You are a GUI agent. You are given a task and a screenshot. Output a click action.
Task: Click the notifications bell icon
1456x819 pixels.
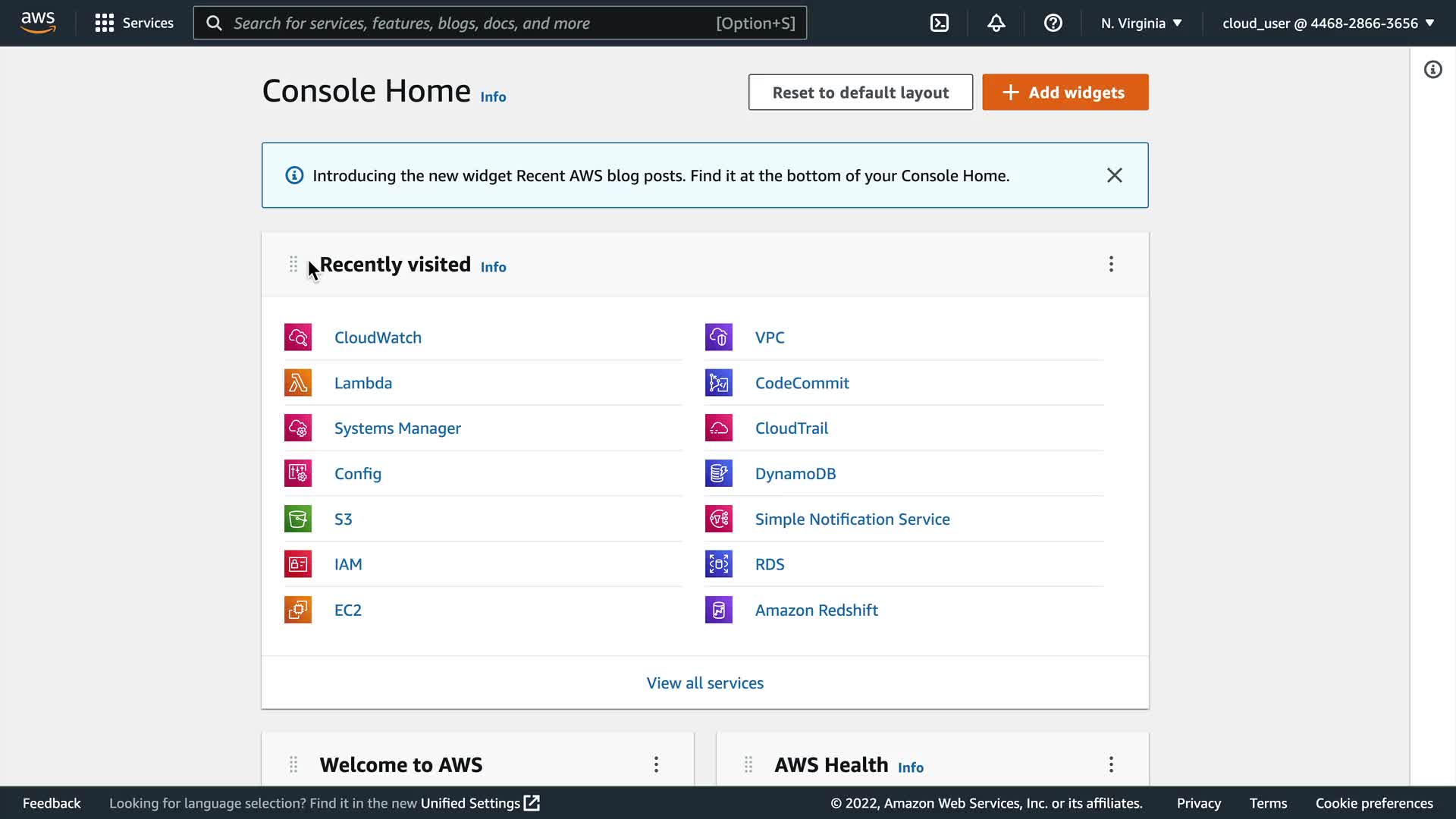996,23
